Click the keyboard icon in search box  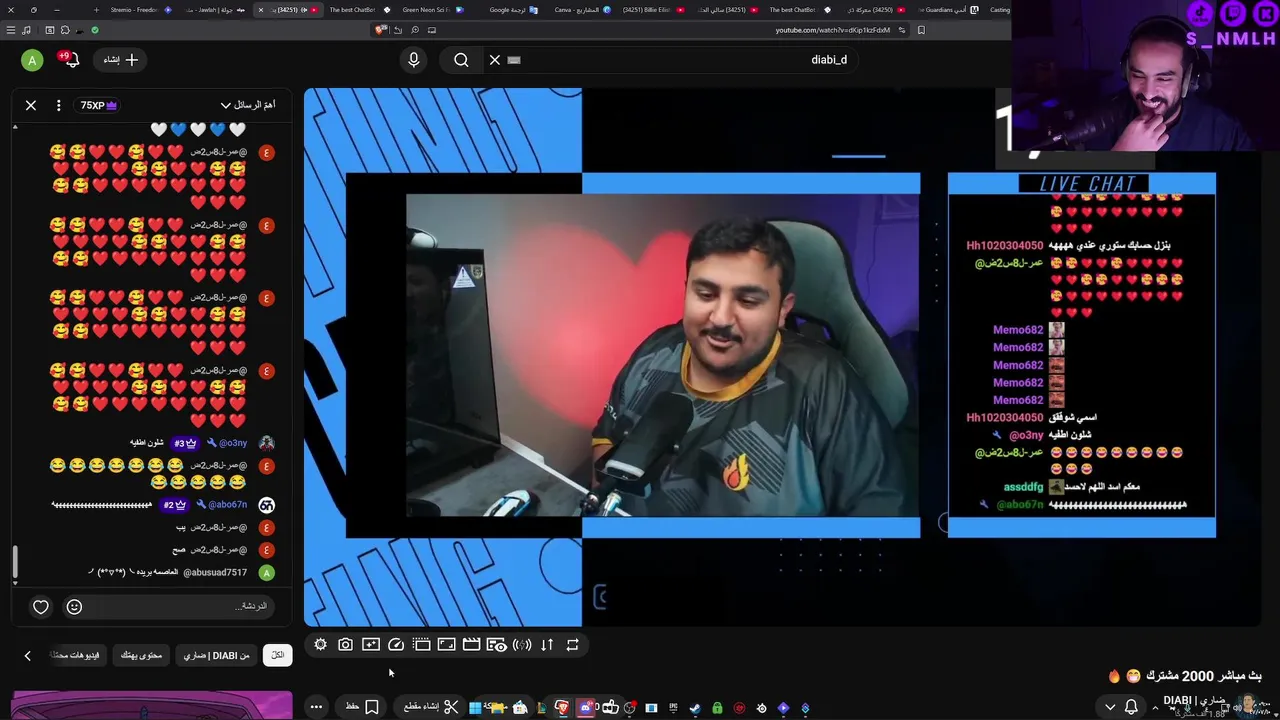click(514, 60)
